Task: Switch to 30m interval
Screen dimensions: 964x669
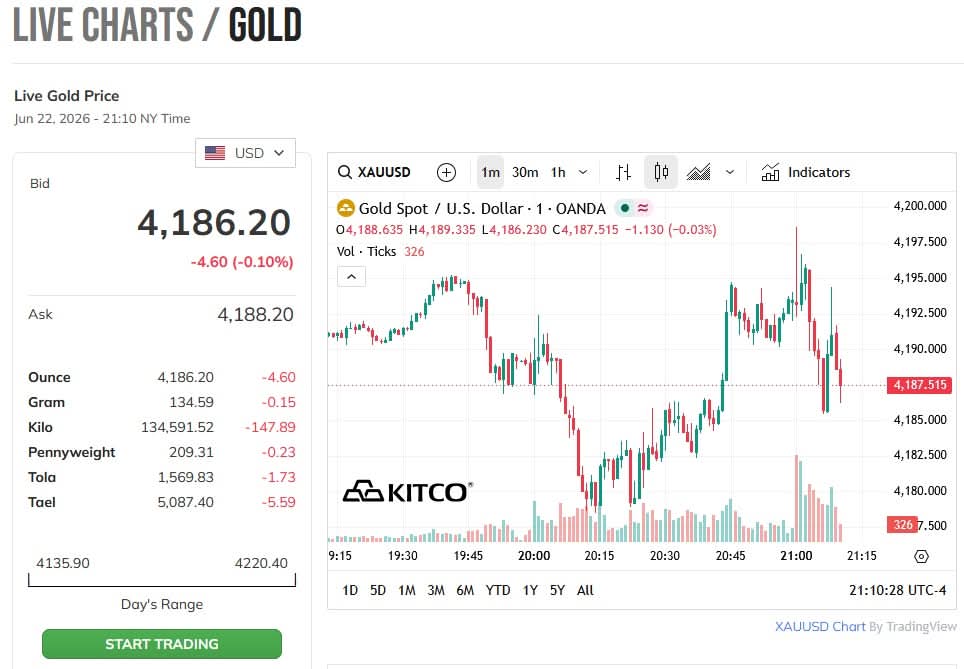Action: click(525, 173)
